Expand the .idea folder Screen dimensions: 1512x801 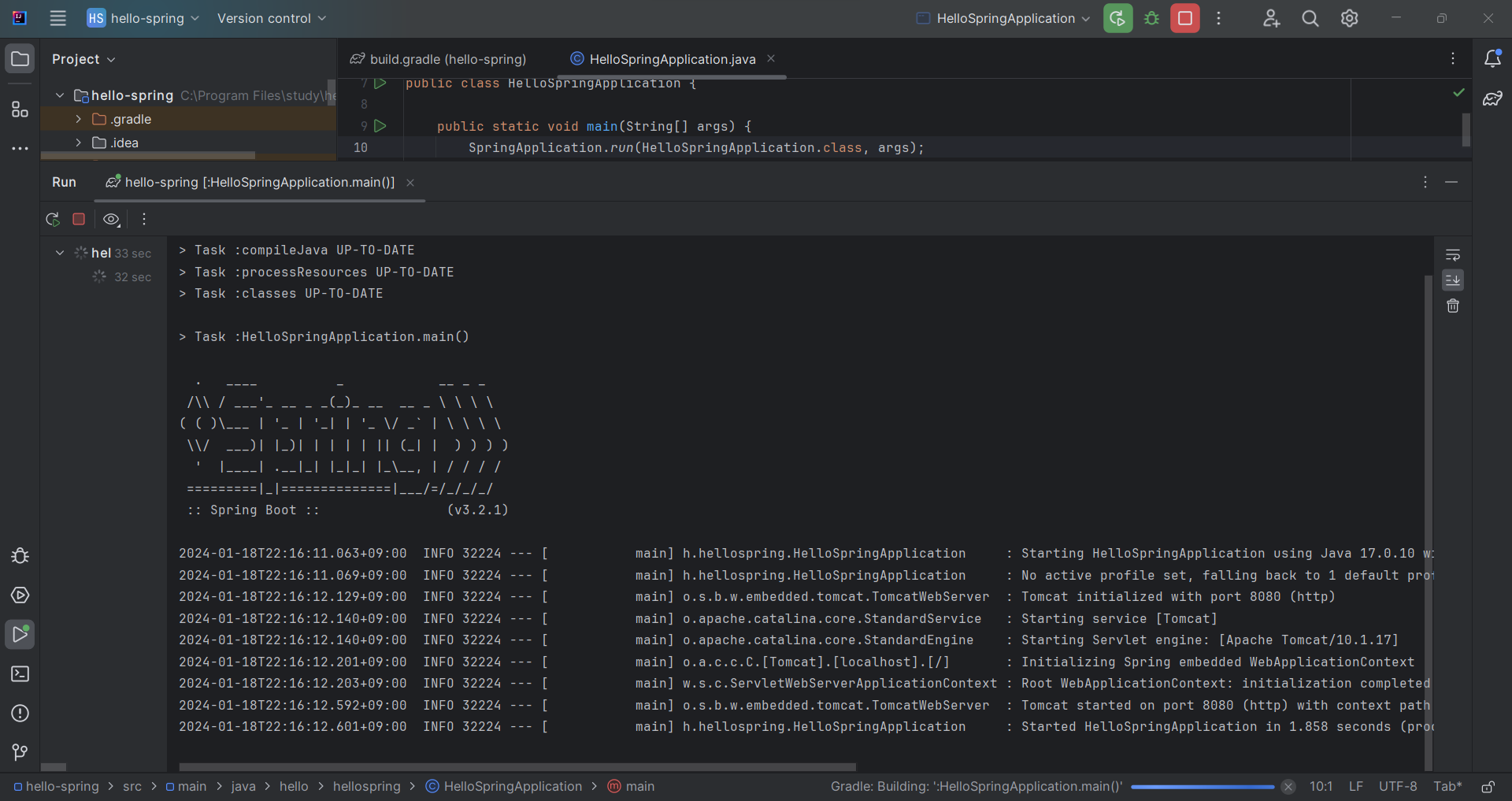pyautogui.click(x=79, y=143)
